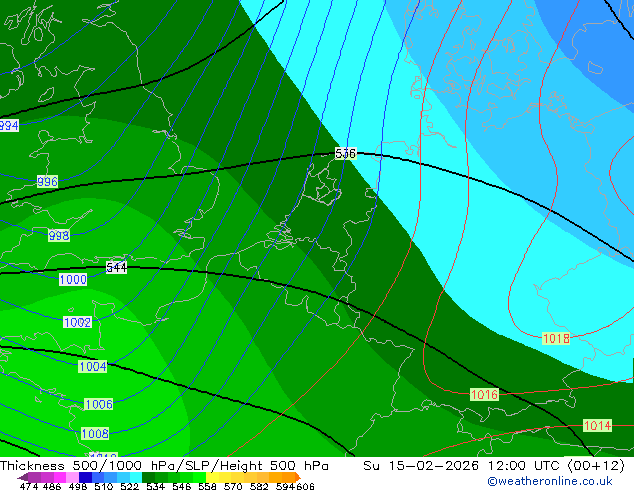Click the legend value 570

[x=233, y=486]
